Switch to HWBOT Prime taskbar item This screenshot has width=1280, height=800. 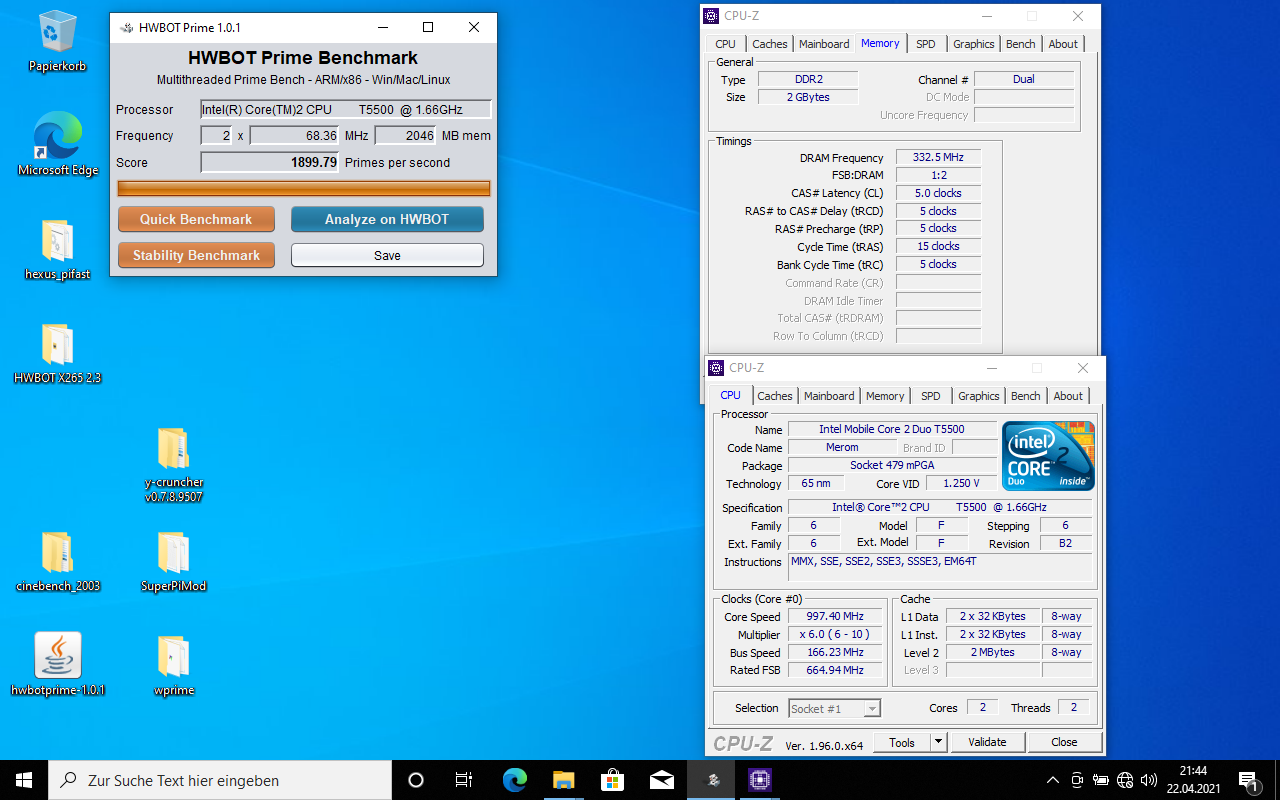pos(711,780)
